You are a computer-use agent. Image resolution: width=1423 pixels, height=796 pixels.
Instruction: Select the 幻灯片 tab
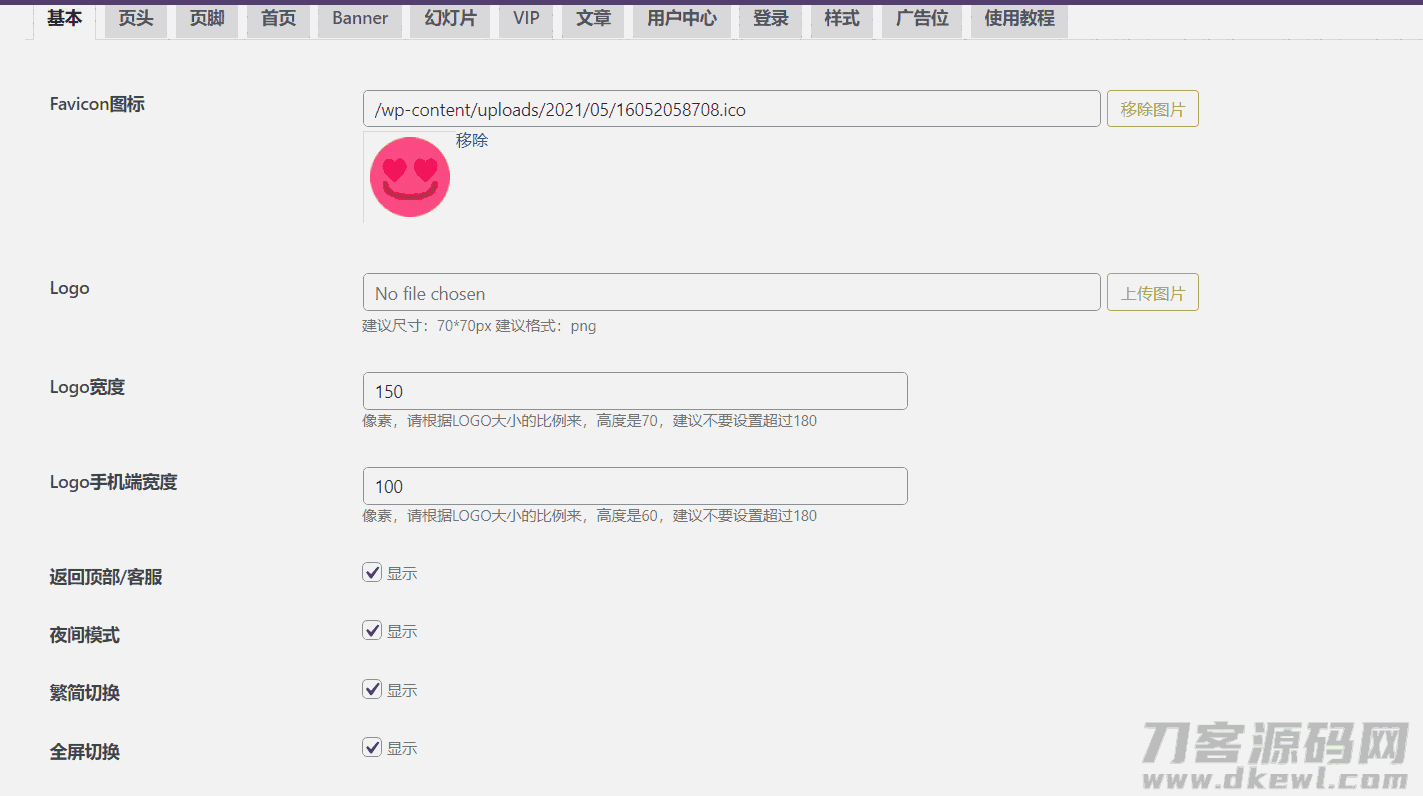pos(450,17)
